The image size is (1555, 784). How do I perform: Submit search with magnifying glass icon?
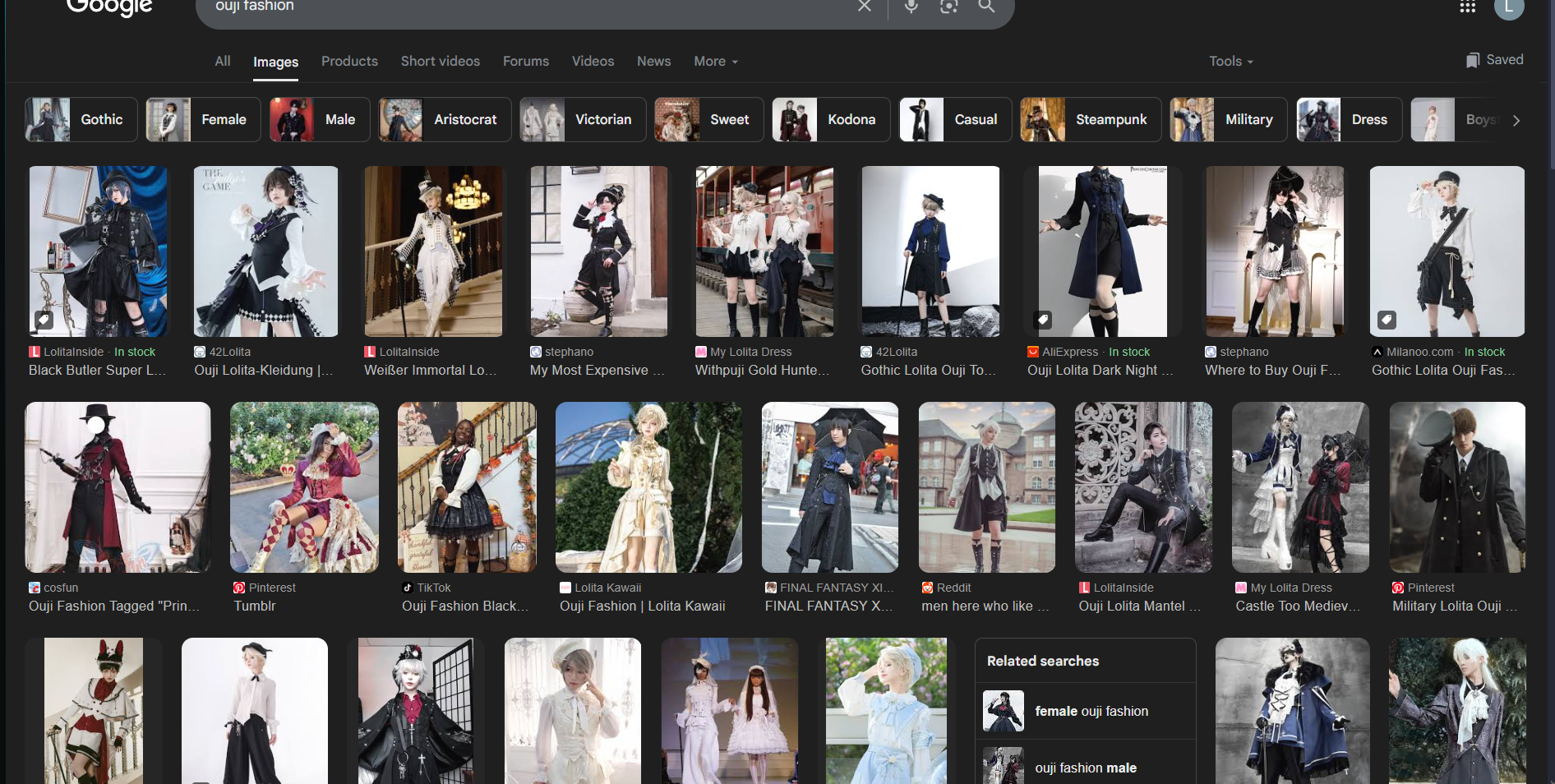986,6
